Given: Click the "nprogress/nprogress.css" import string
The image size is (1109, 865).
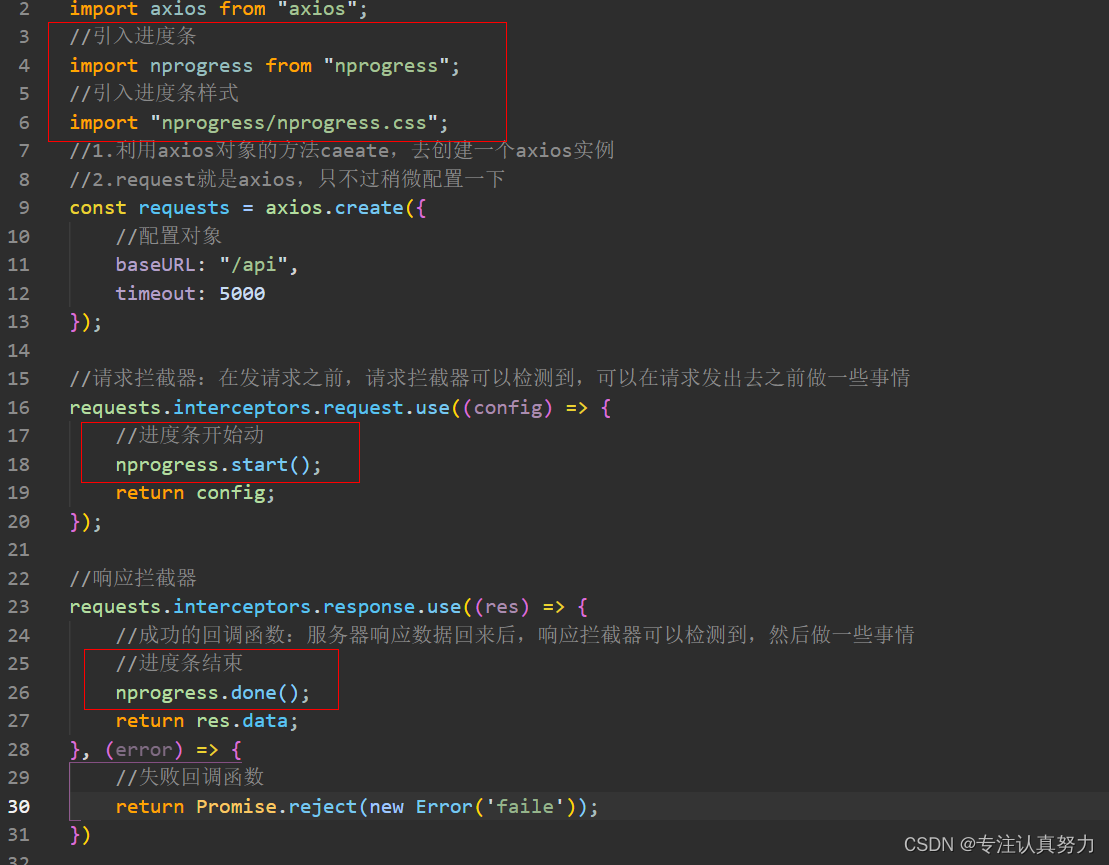Looking at the screenshot, I should click(294, 123).
